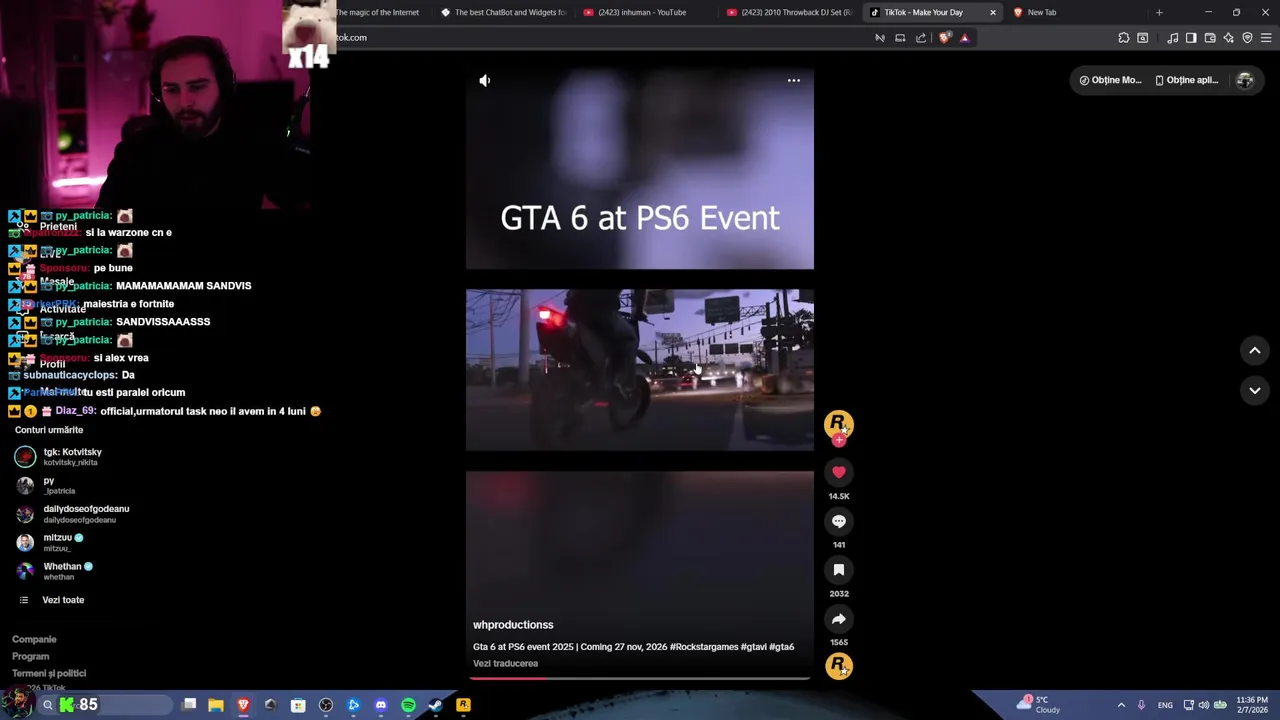Click Program footer link
This screenshot has height=720, width=1280.
click(30, 657)
